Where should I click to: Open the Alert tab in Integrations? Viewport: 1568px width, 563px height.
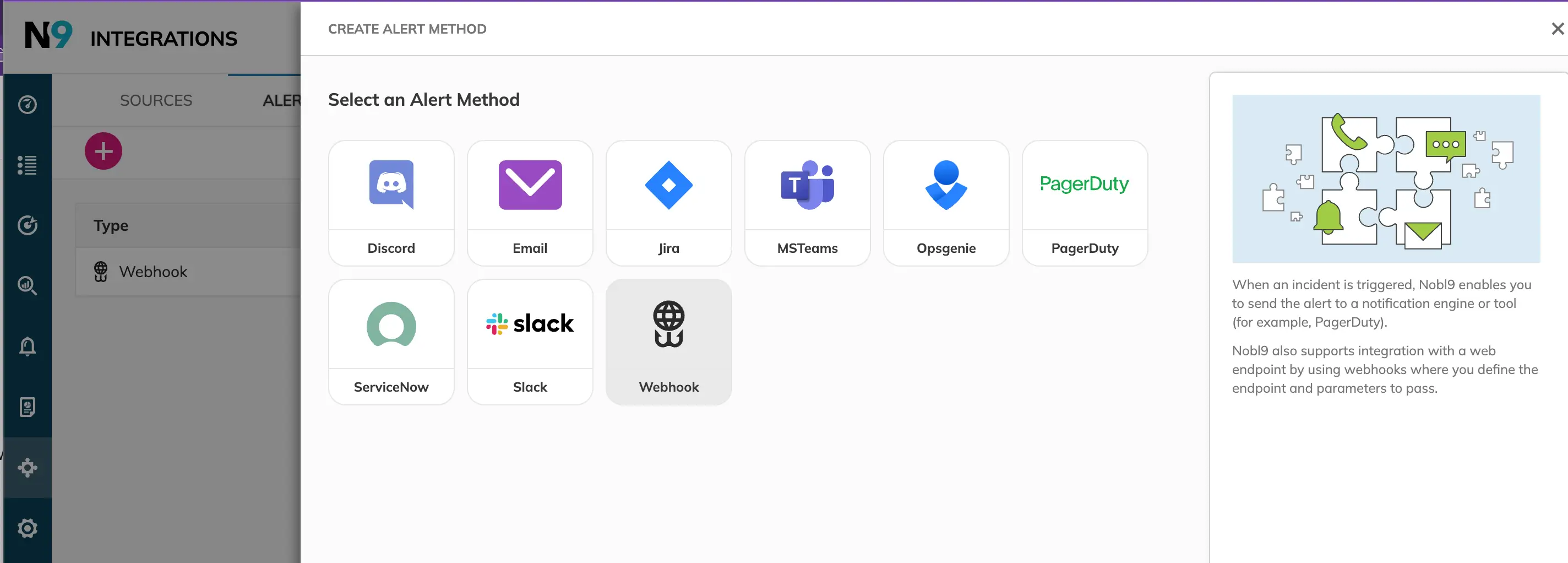click(281, 100)
